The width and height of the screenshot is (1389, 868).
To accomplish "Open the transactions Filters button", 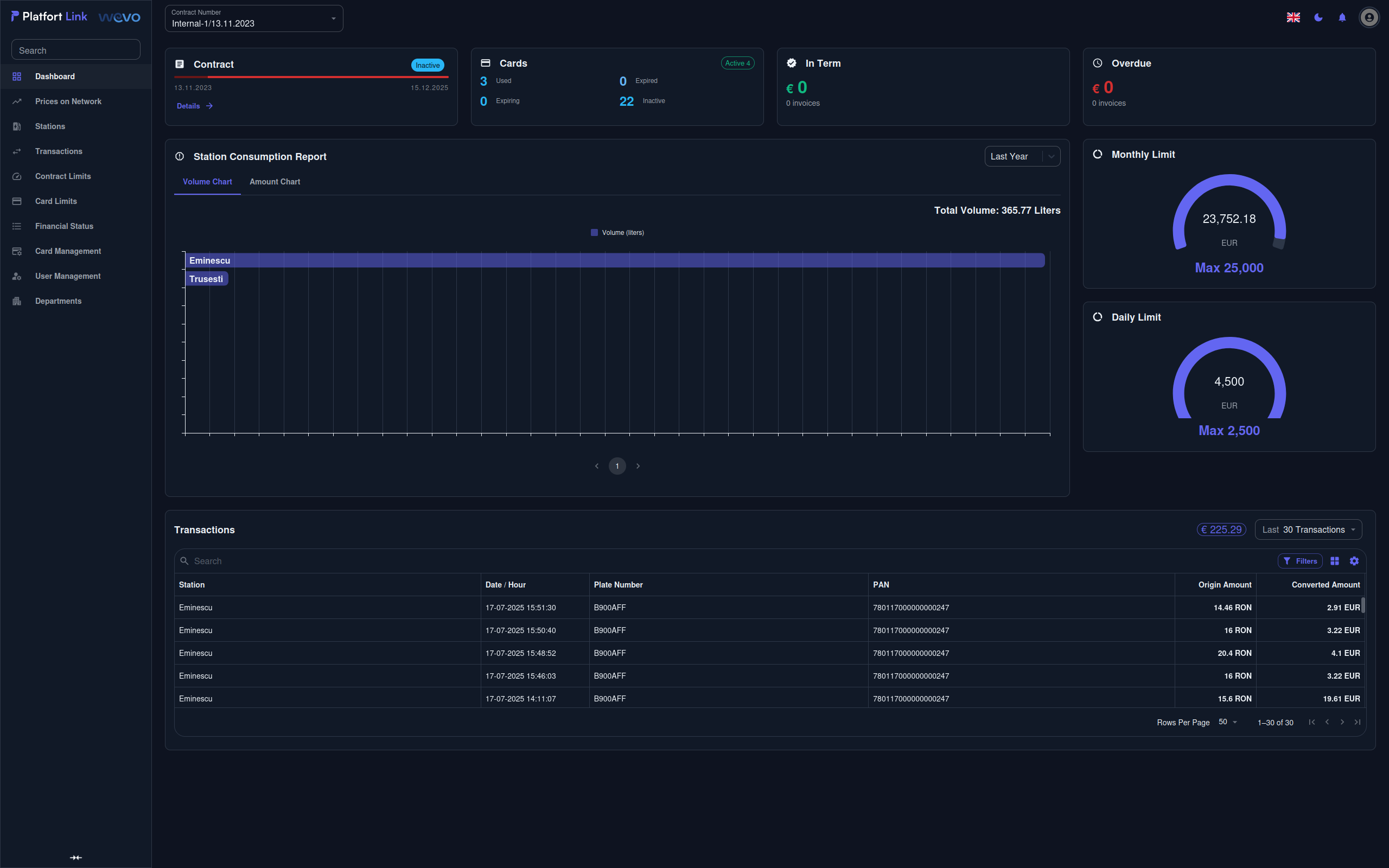I will (1299, 561).
